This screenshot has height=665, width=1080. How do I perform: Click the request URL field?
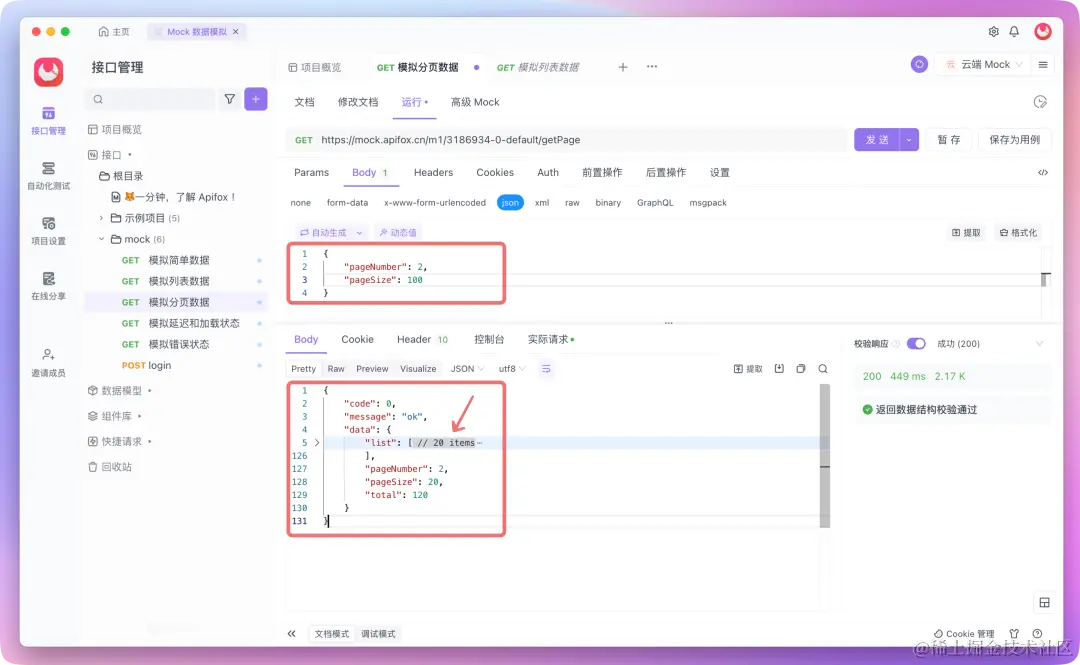point(566,139)
